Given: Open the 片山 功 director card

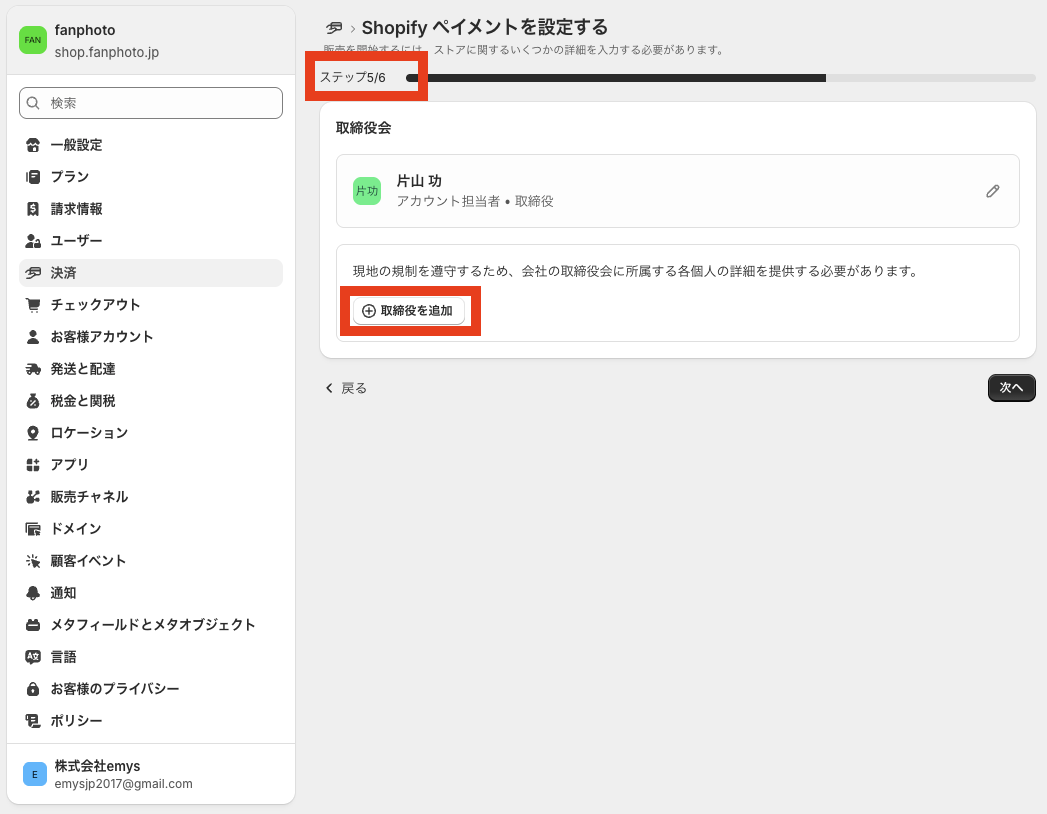Looking at the screenshot, I should (x=678, y=191).
